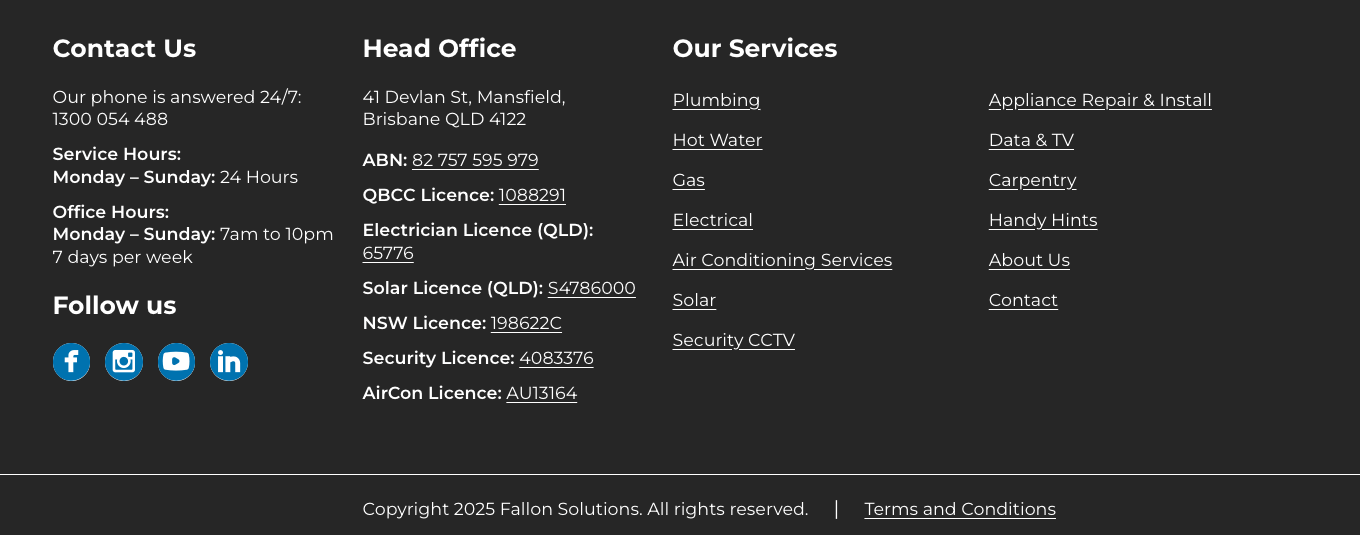Open the Instagram social icon
1360x535 pixels.
coord(124,362)
